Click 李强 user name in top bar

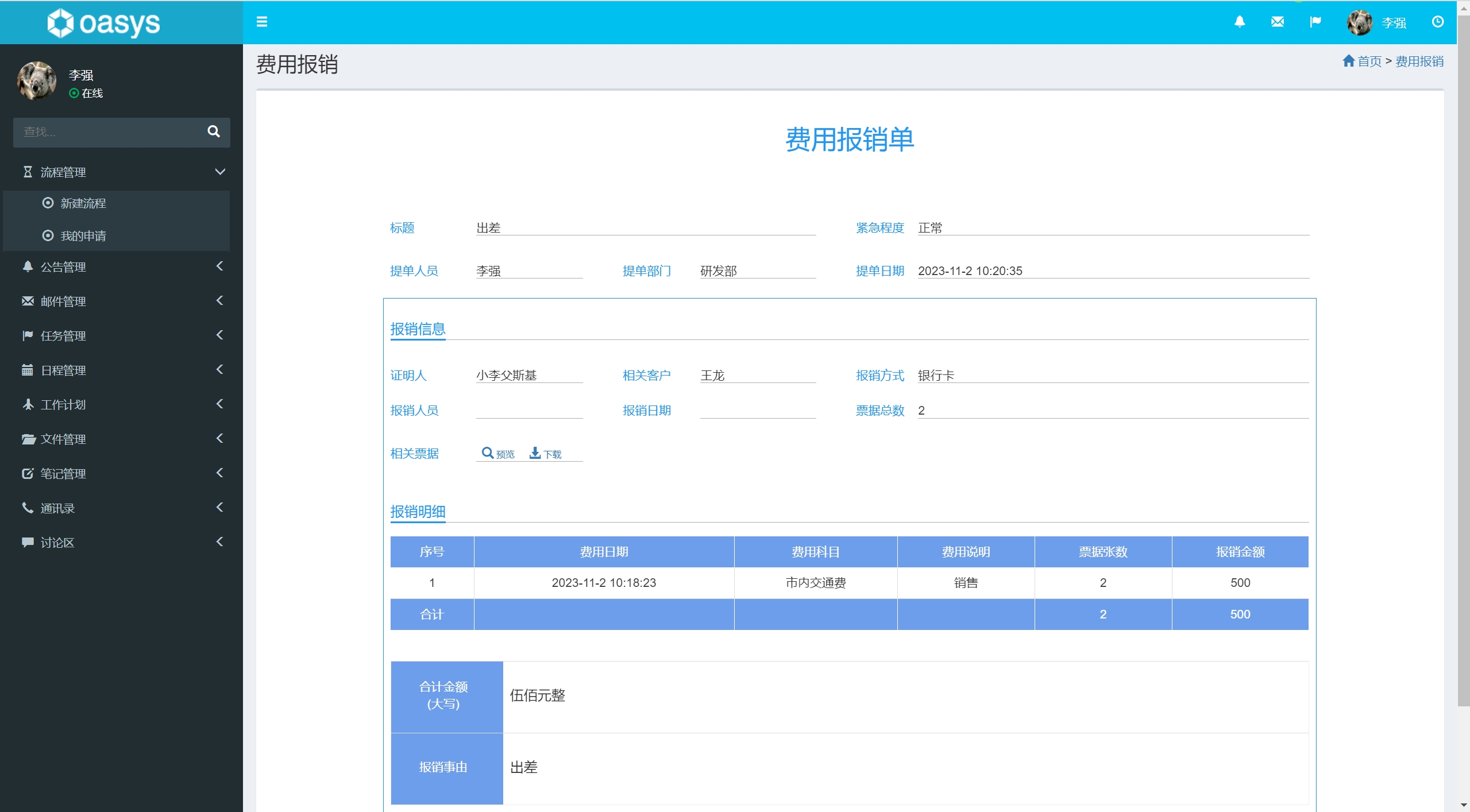(1394, 23)
